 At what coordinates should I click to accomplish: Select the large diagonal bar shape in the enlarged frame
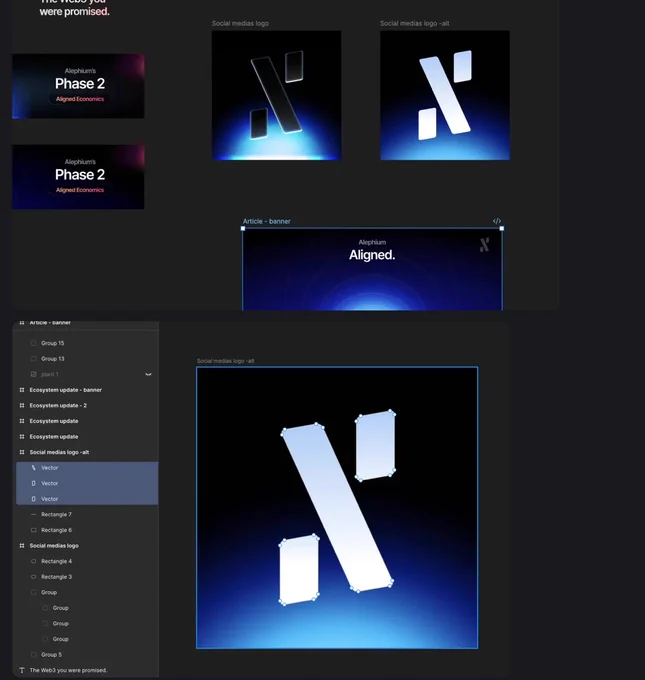pyautogui.click(x=337, y=507)
